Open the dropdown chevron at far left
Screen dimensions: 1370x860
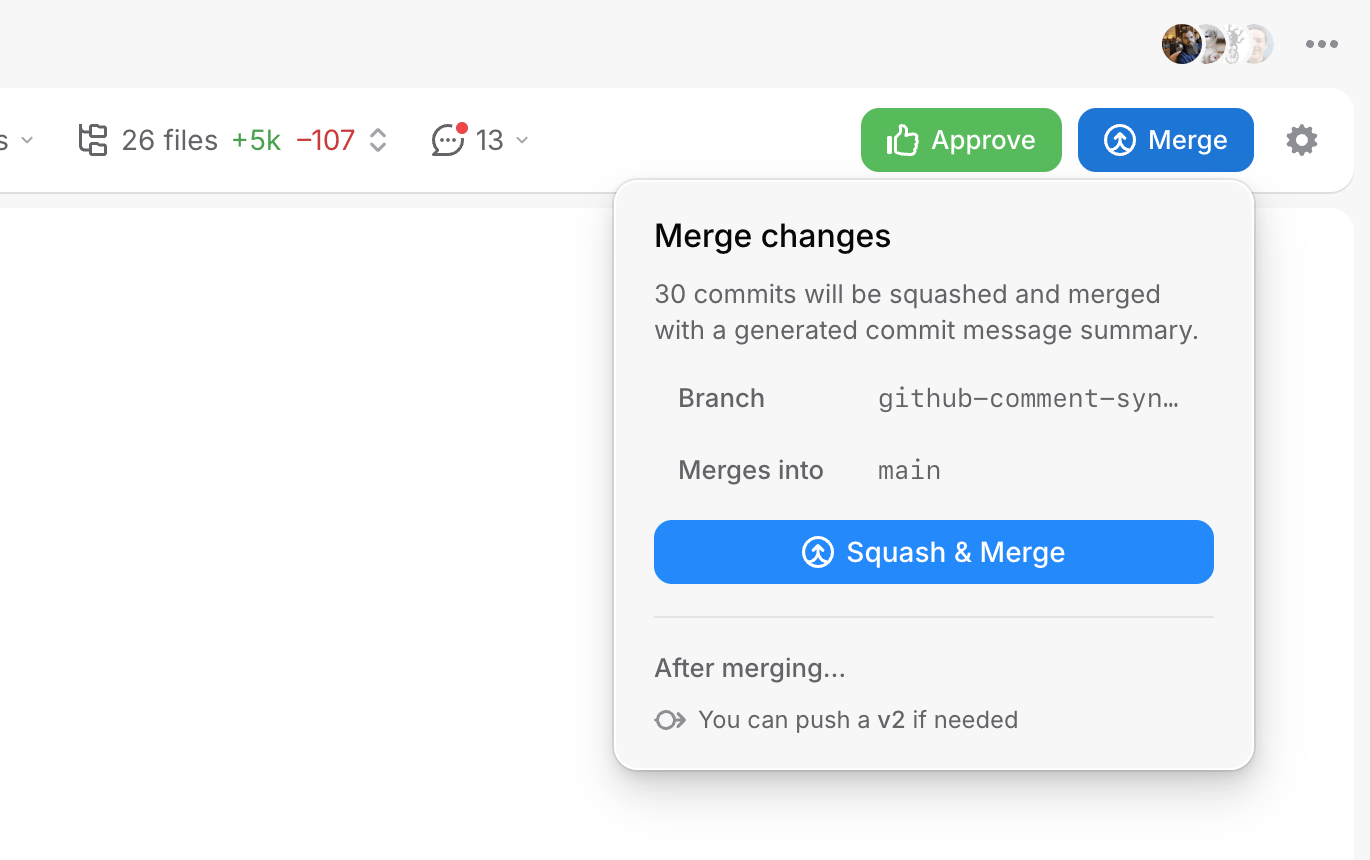27,140
